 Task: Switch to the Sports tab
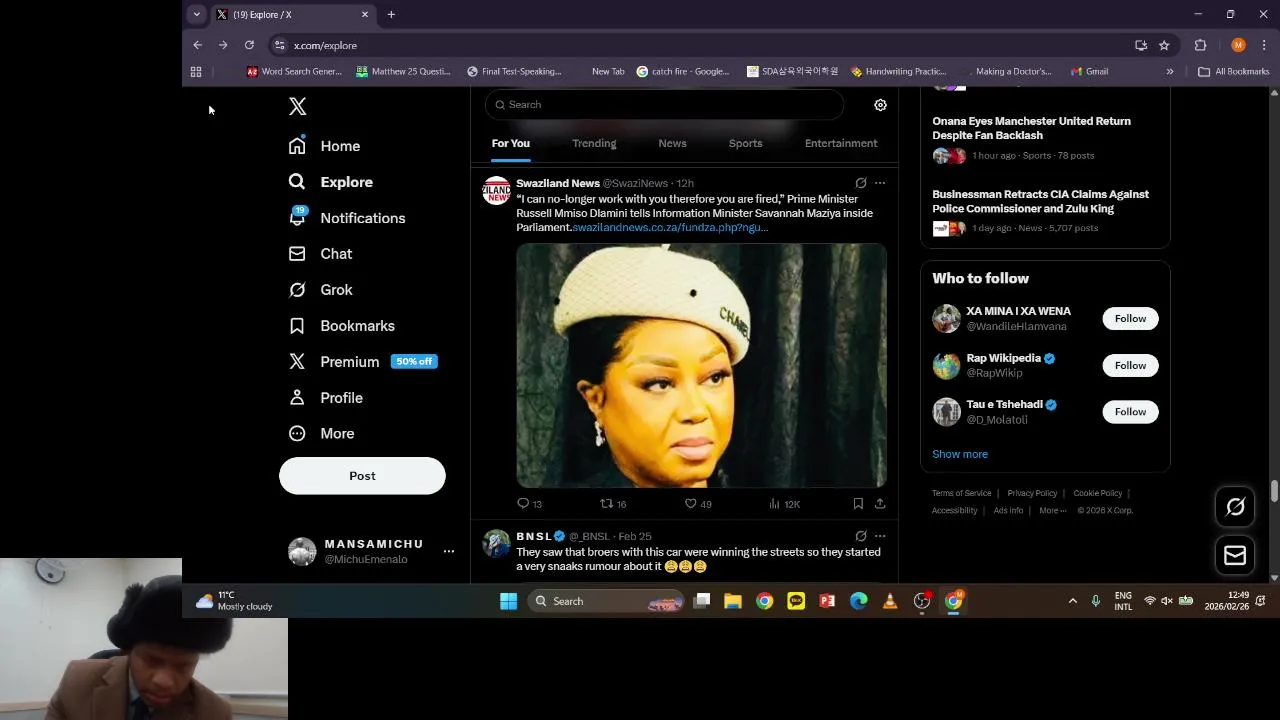tap(745, 143)
